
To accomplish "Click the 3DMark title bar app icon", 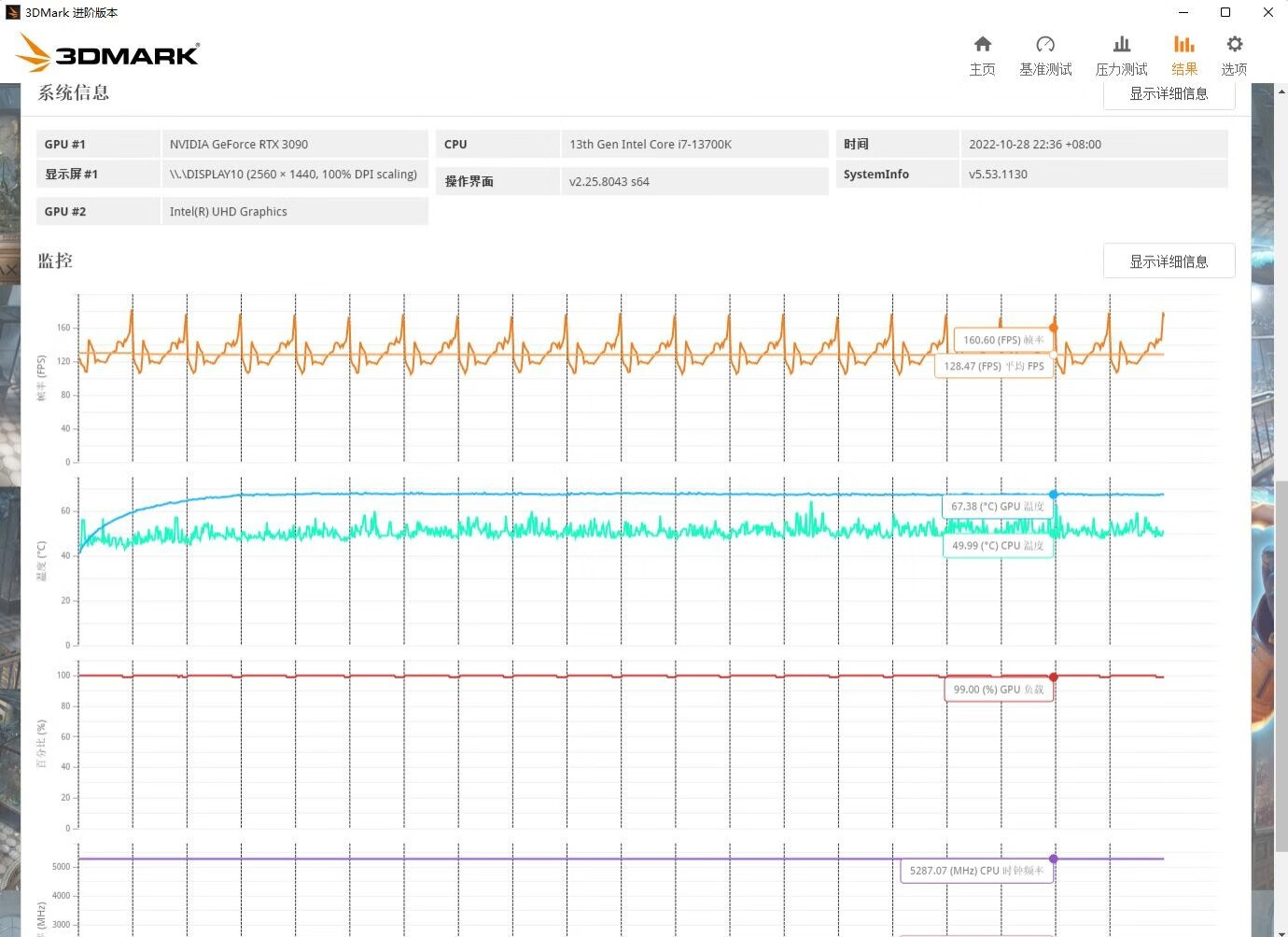I will [12, 12].
